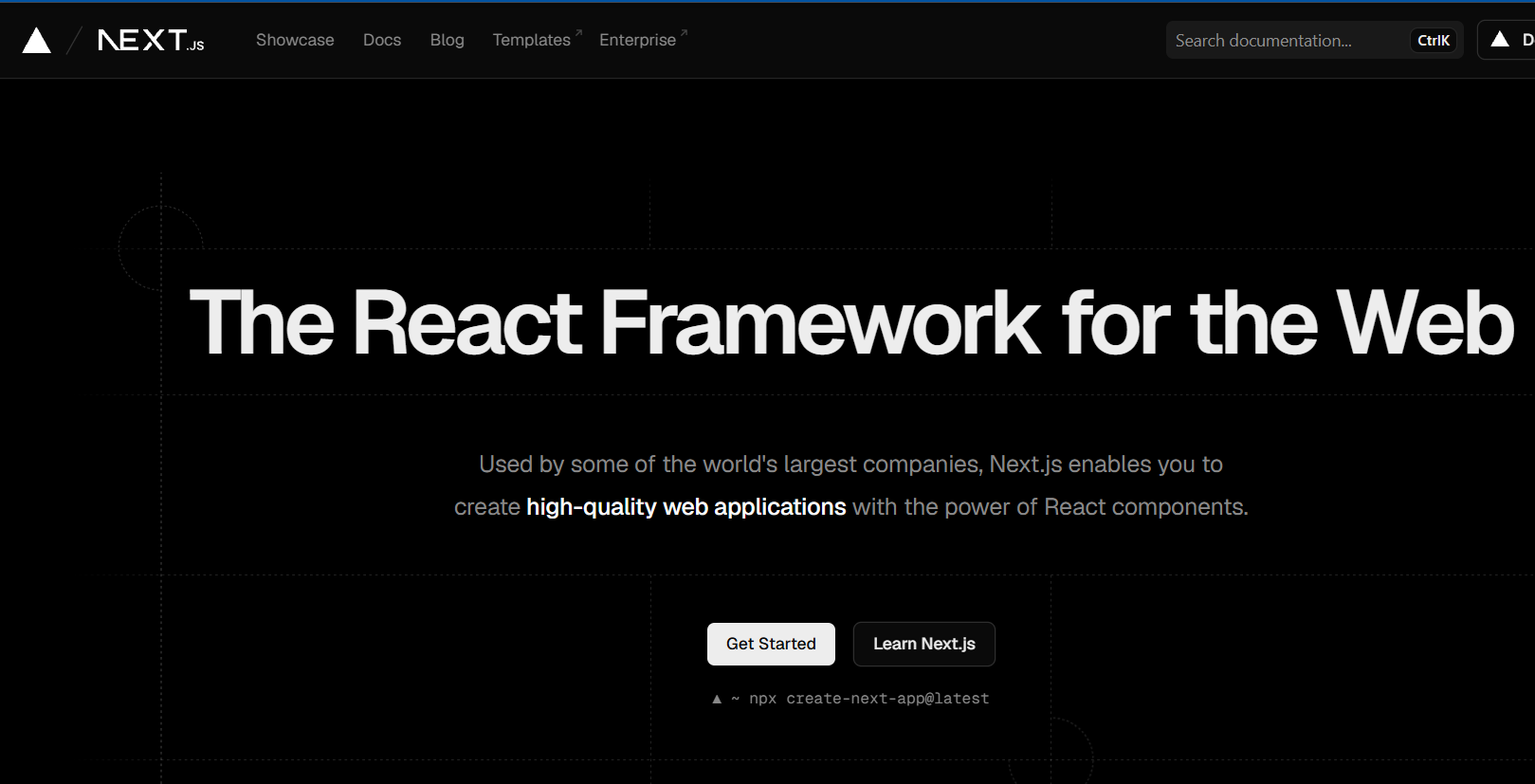Open the Enterprise external link
The width and height of the screenshot is (1535, 784).
643,40
